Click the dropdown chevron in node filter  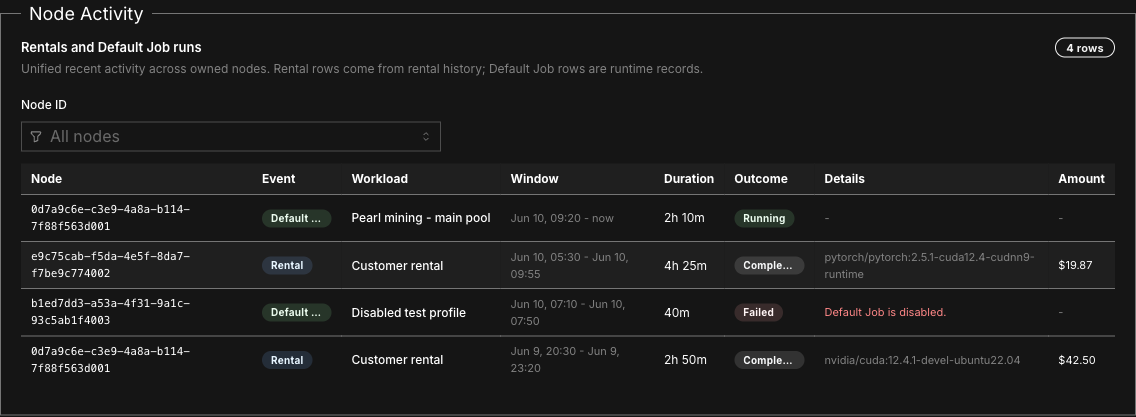pyautogui.click(x=426, y=137)
